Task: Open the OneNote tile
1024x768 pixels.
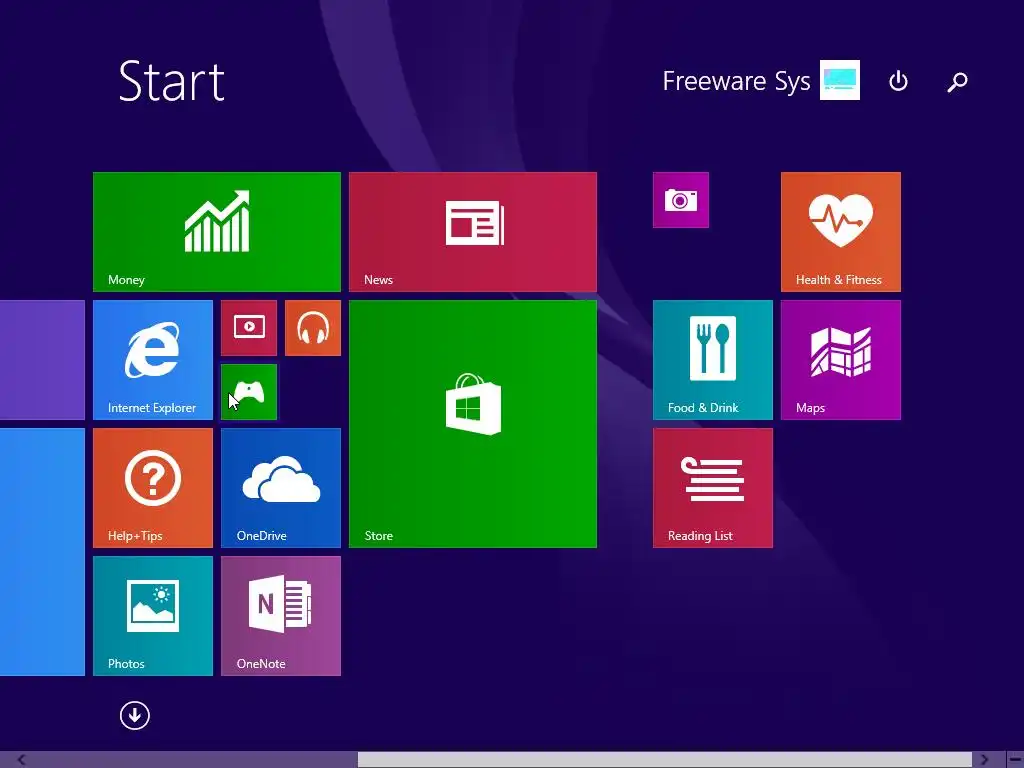Action: (281, 616)
